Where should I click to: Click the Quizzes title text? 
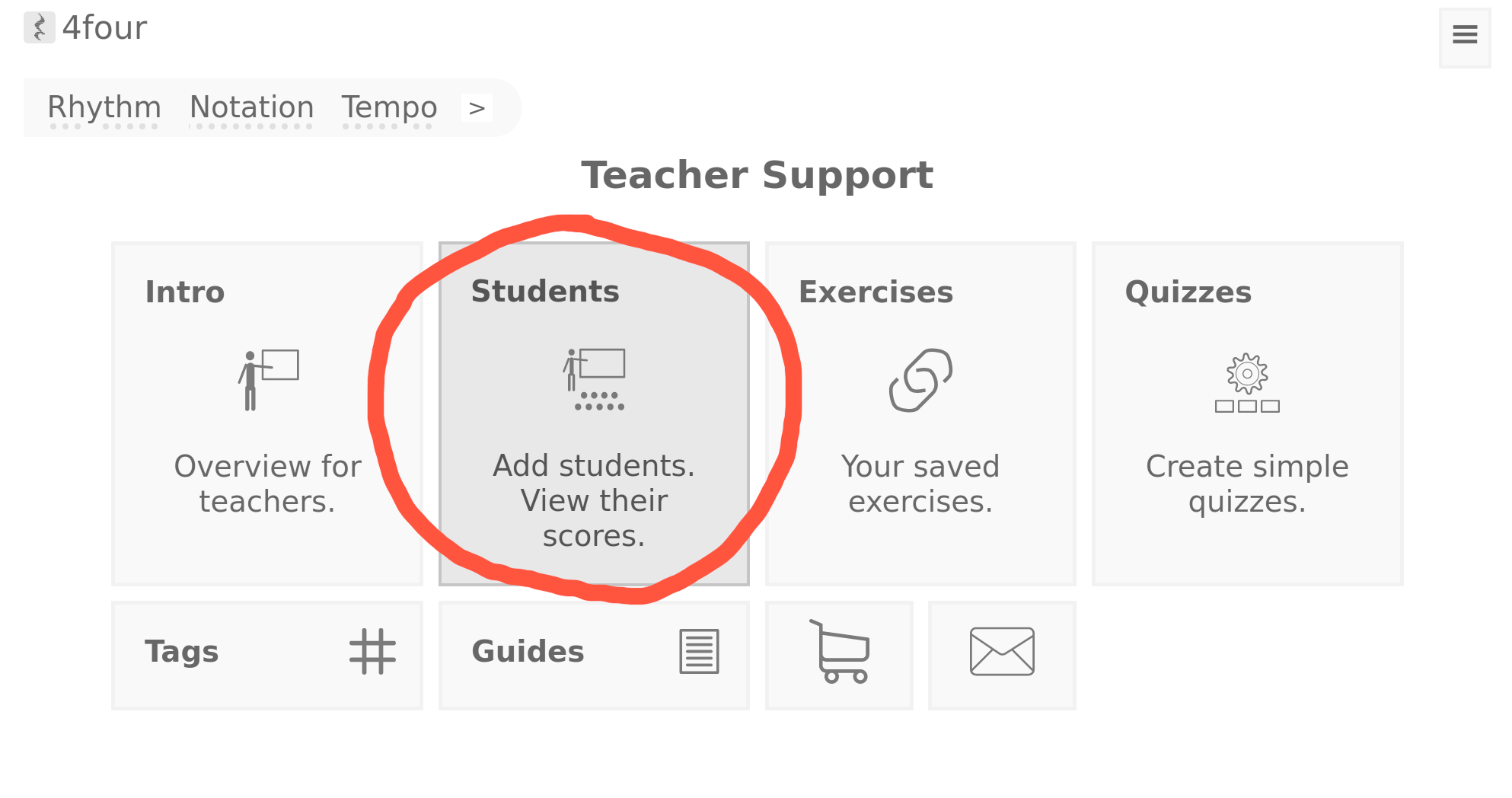coord(1188,292)
